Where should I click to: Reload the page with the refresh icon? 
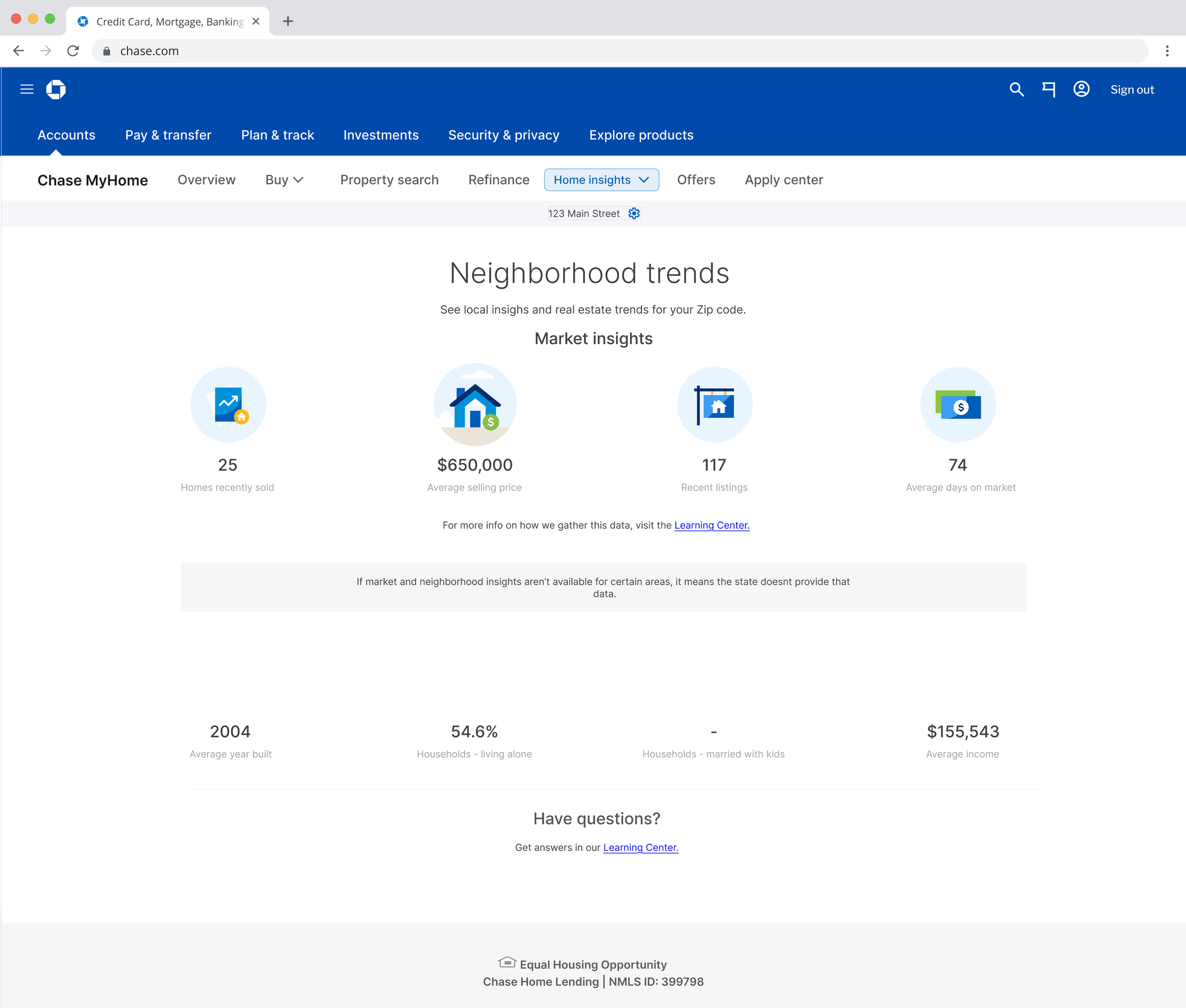[x=73, y=51]
